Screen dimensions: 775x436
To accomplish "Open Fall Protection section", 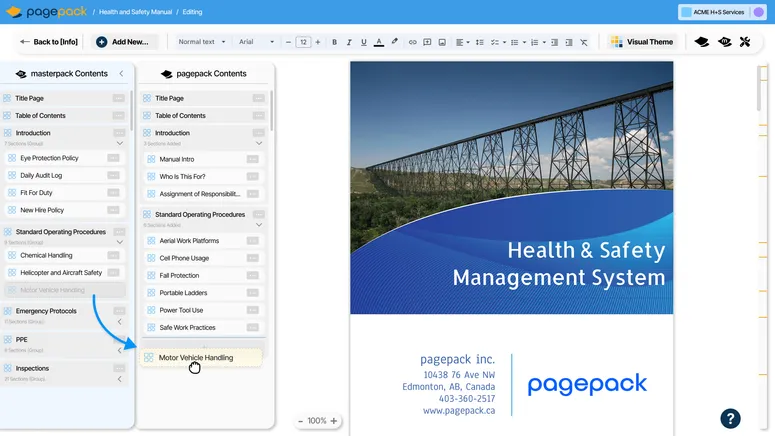I will point(204,275).
